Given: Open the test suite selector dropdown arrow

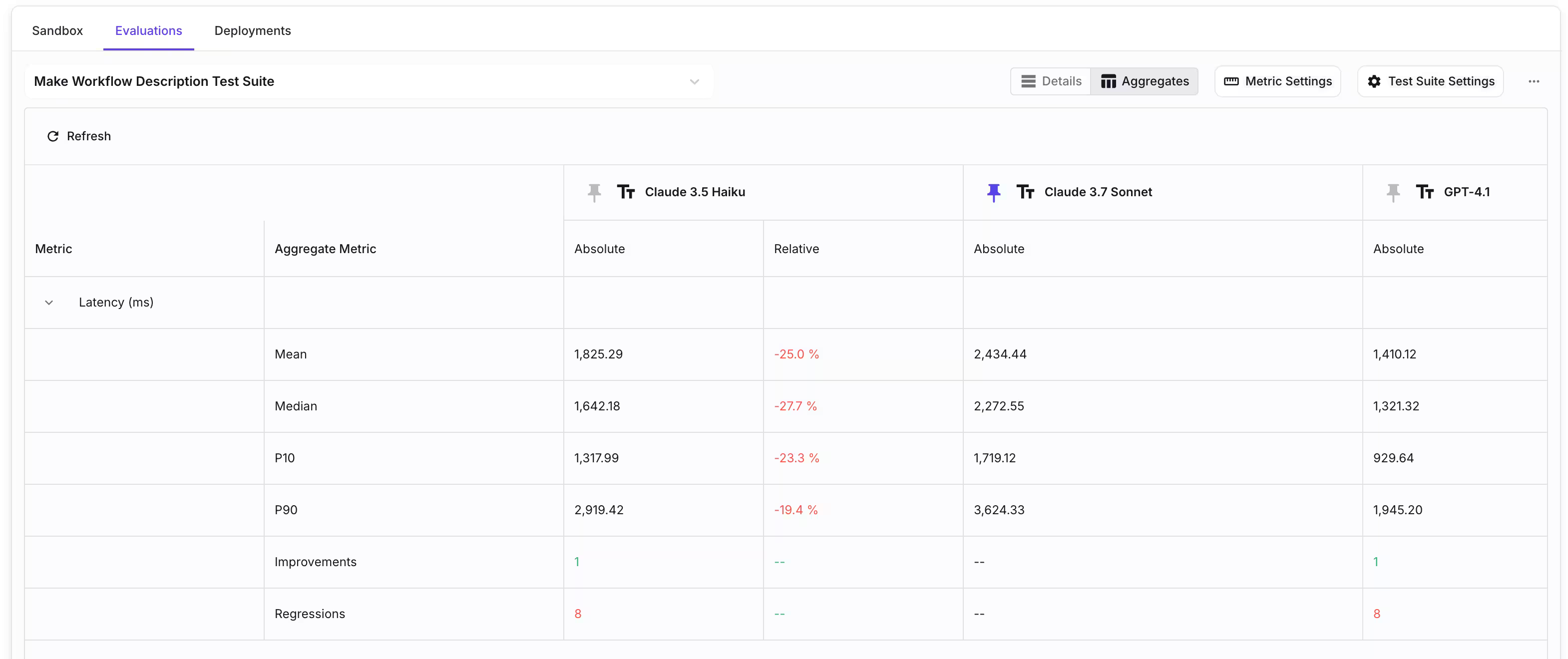Looking at the screenshot, I should 694,81.
